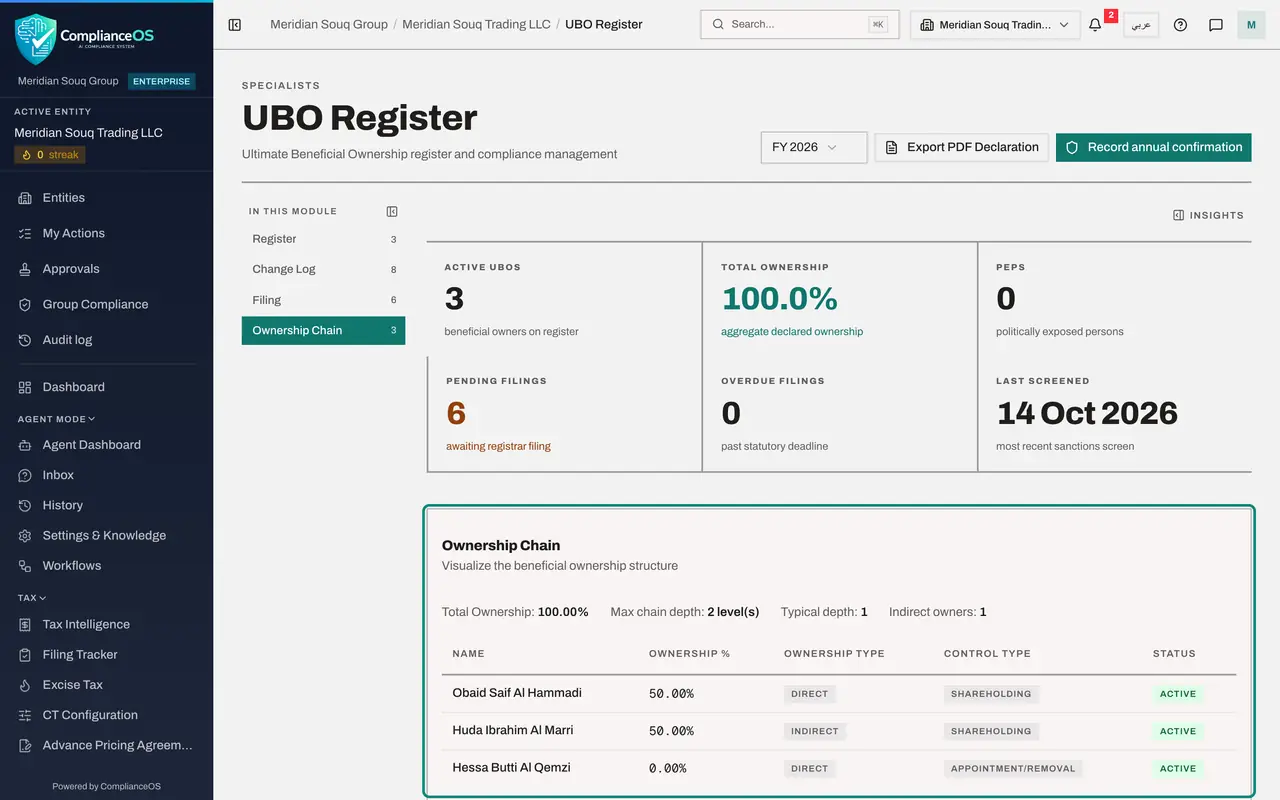Open the chat feedback icon
This screenshot has height=800, width=1280.
1216,25
